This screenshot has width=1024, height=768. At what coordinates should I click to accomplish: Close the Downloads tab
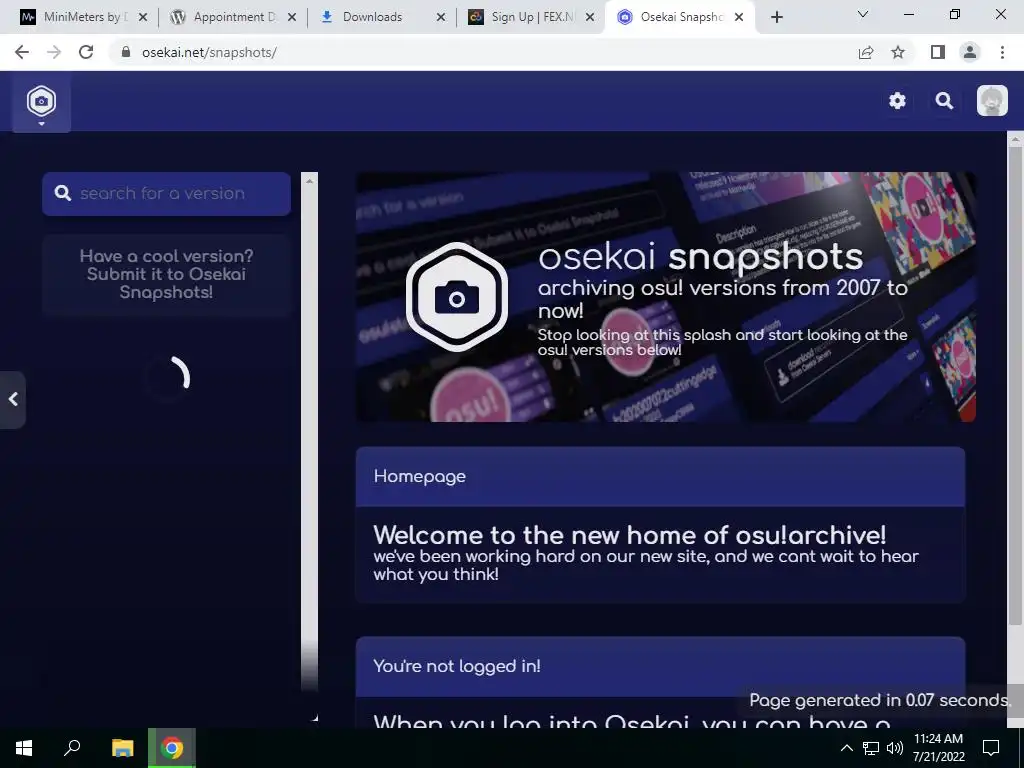click(441, 17)
